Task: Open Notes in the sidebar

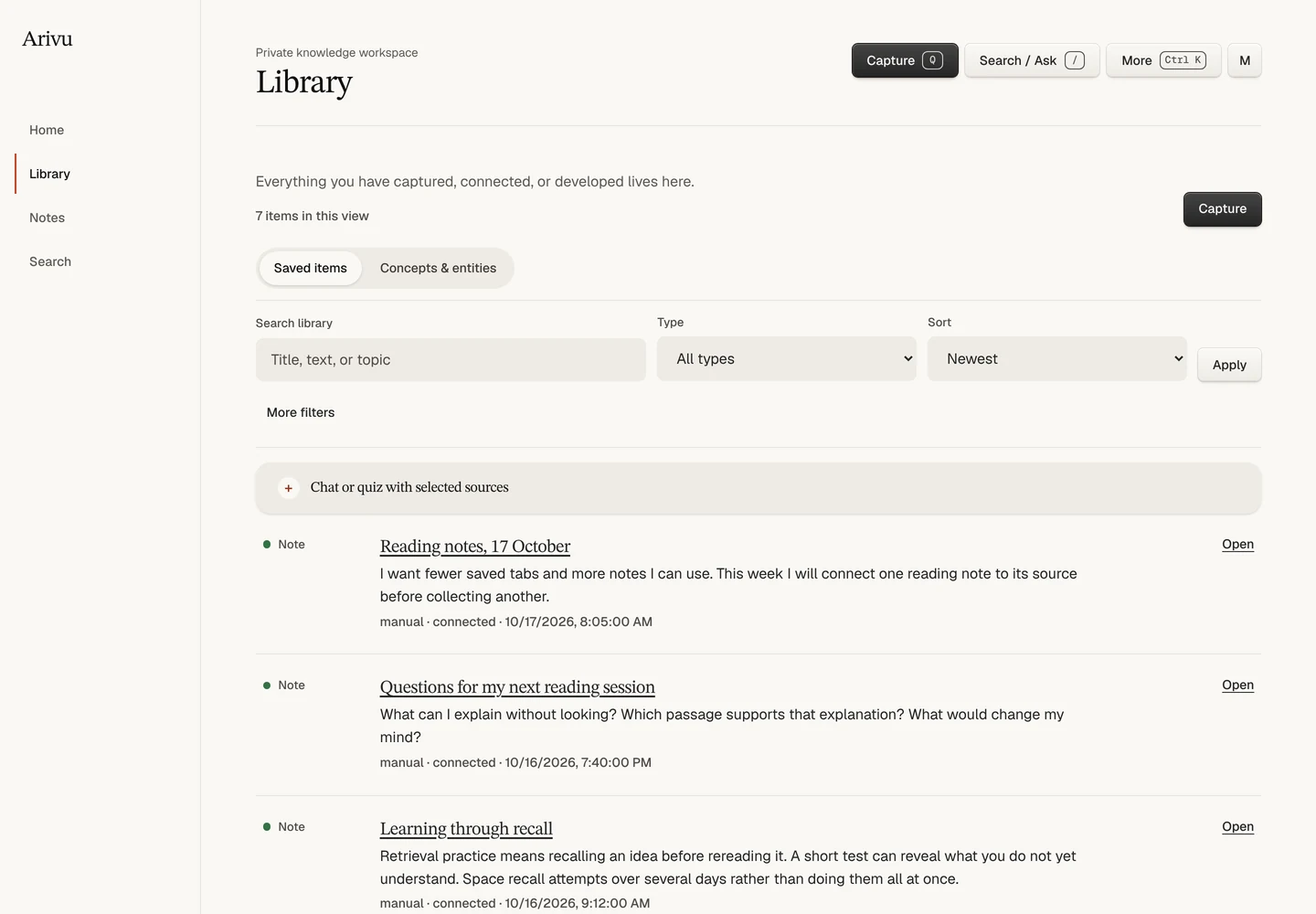Action: (x=47, y=218)
